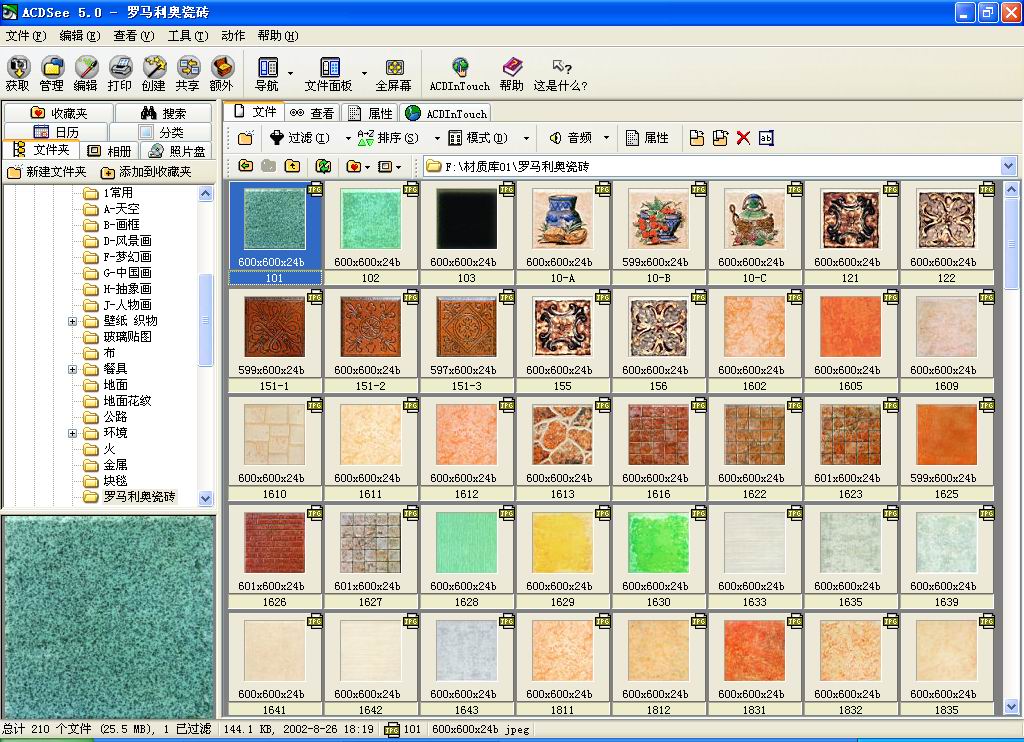This screenshot has height=742, width=1024.
Task: Open the 工具 menu
Action: click(187, 36)
